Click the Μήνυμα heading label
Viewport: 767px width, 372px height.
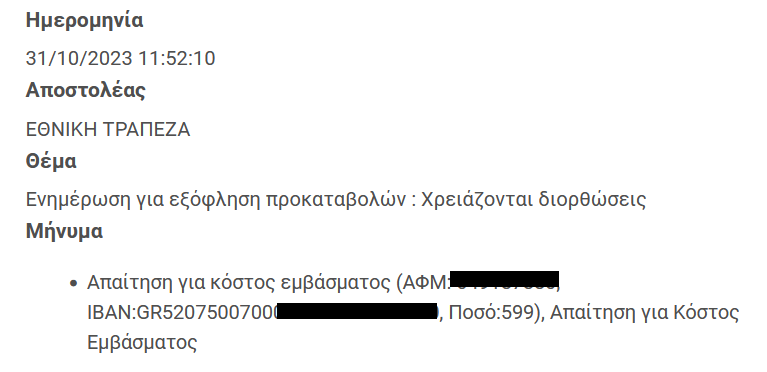coord(64,231)
